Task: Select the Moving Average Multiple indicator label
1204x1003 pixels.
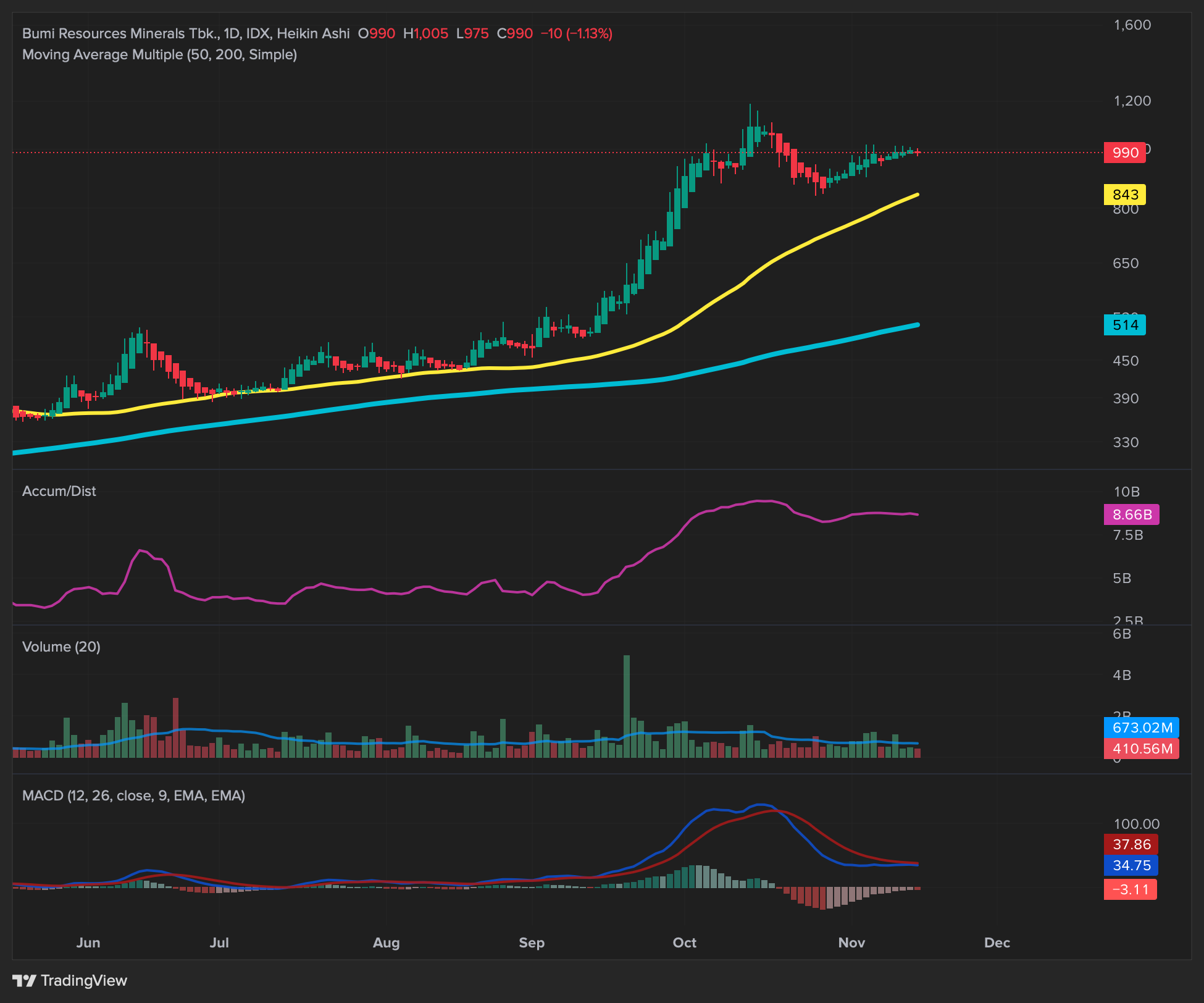Action: click(159, 54)
